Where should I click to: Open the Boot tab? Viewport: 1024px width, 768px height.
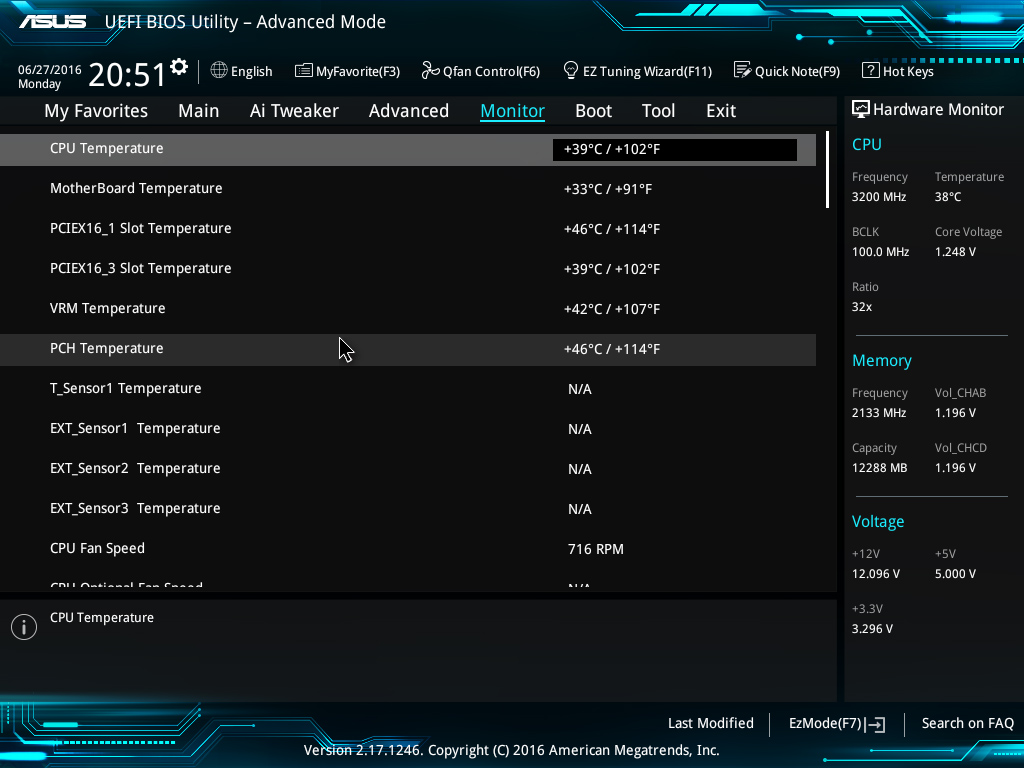coord(594,111)
